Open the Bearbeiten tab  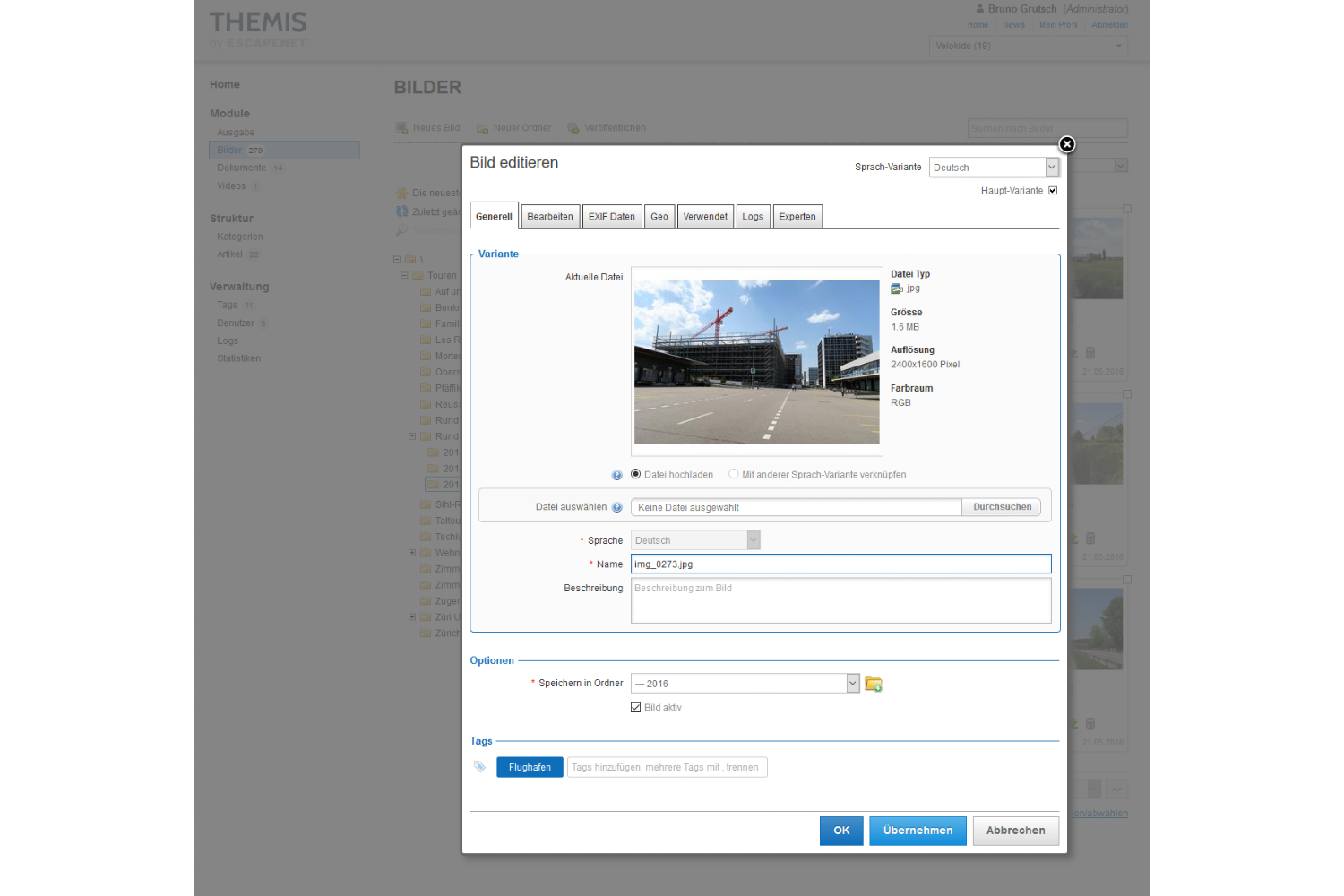(550, 217)
